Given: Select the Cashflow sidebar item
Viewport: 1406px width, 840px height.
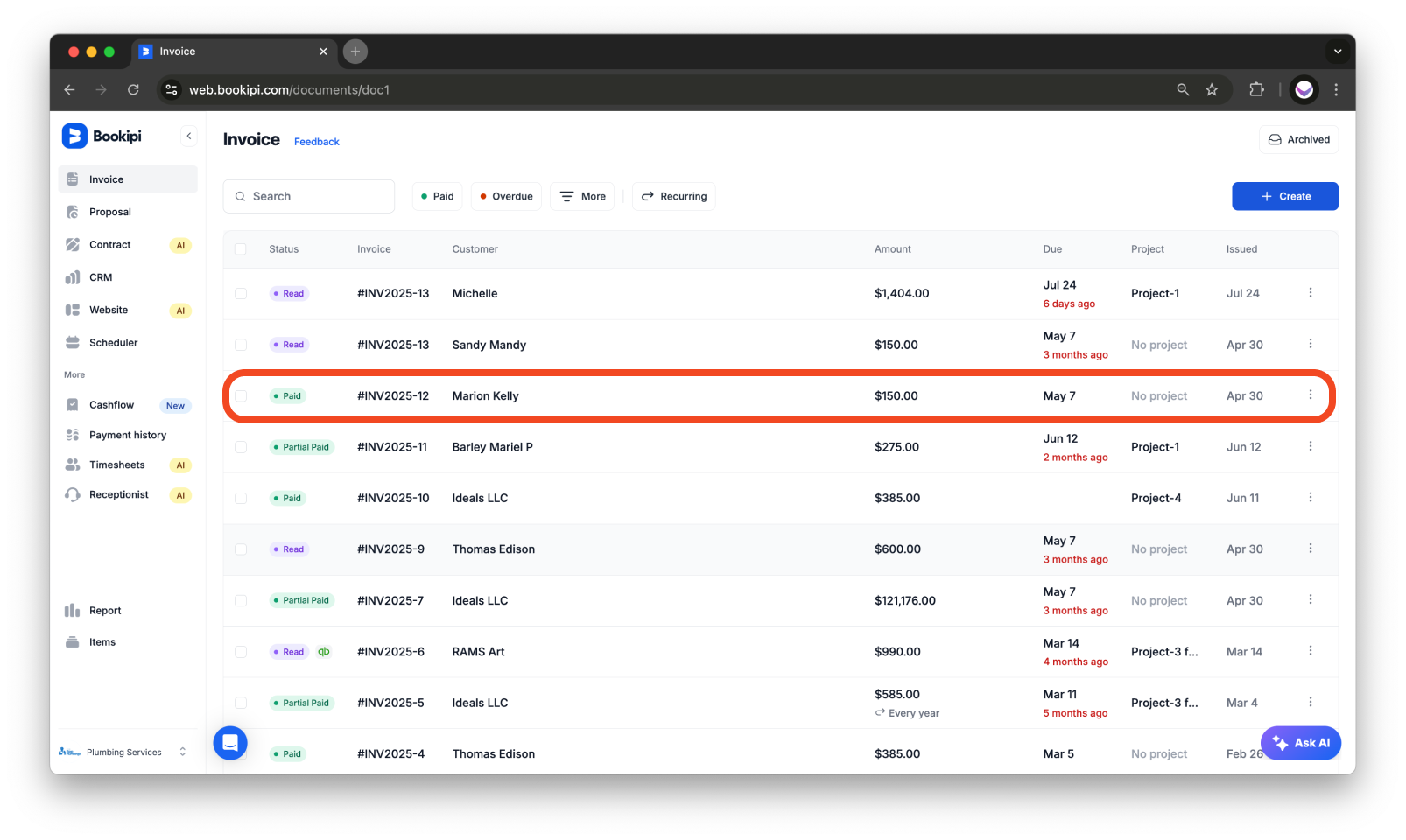Looking at the screenshot, I should click(111, 404).
